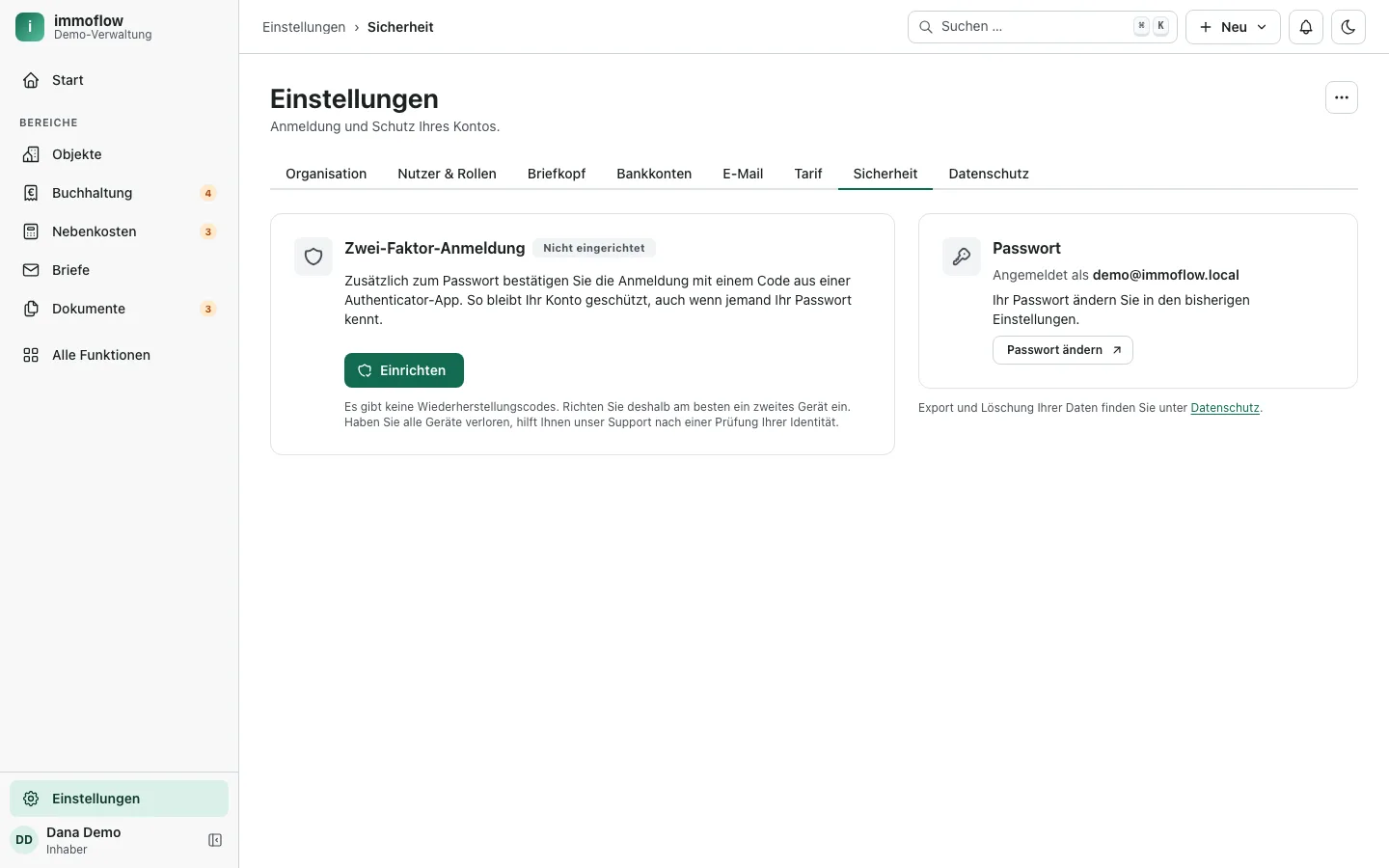Screen dimensions: 1389x868
Task: Show Alle Funktionen grid
Action: coord(119,355)
